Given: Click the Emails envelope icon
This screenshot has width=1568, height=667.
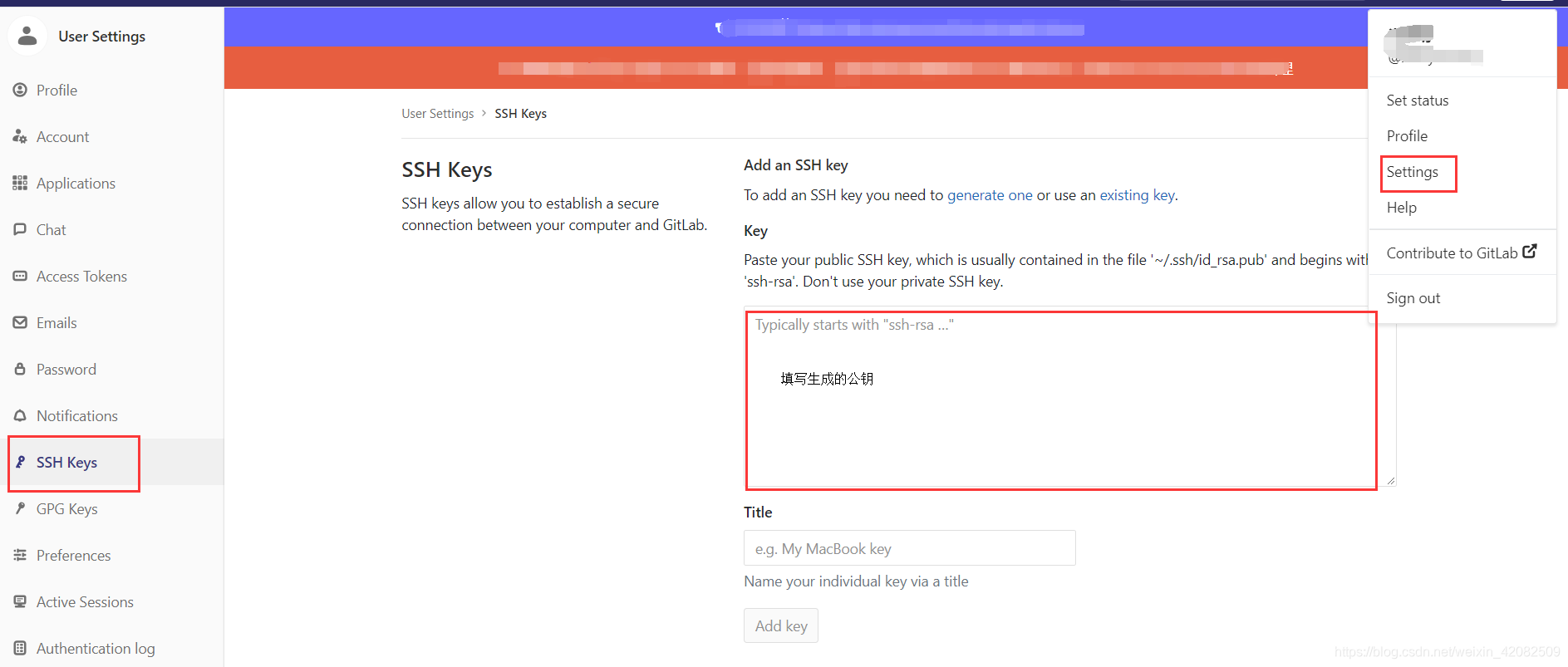Looking at the screenshot, I should (x=20, y=322).
